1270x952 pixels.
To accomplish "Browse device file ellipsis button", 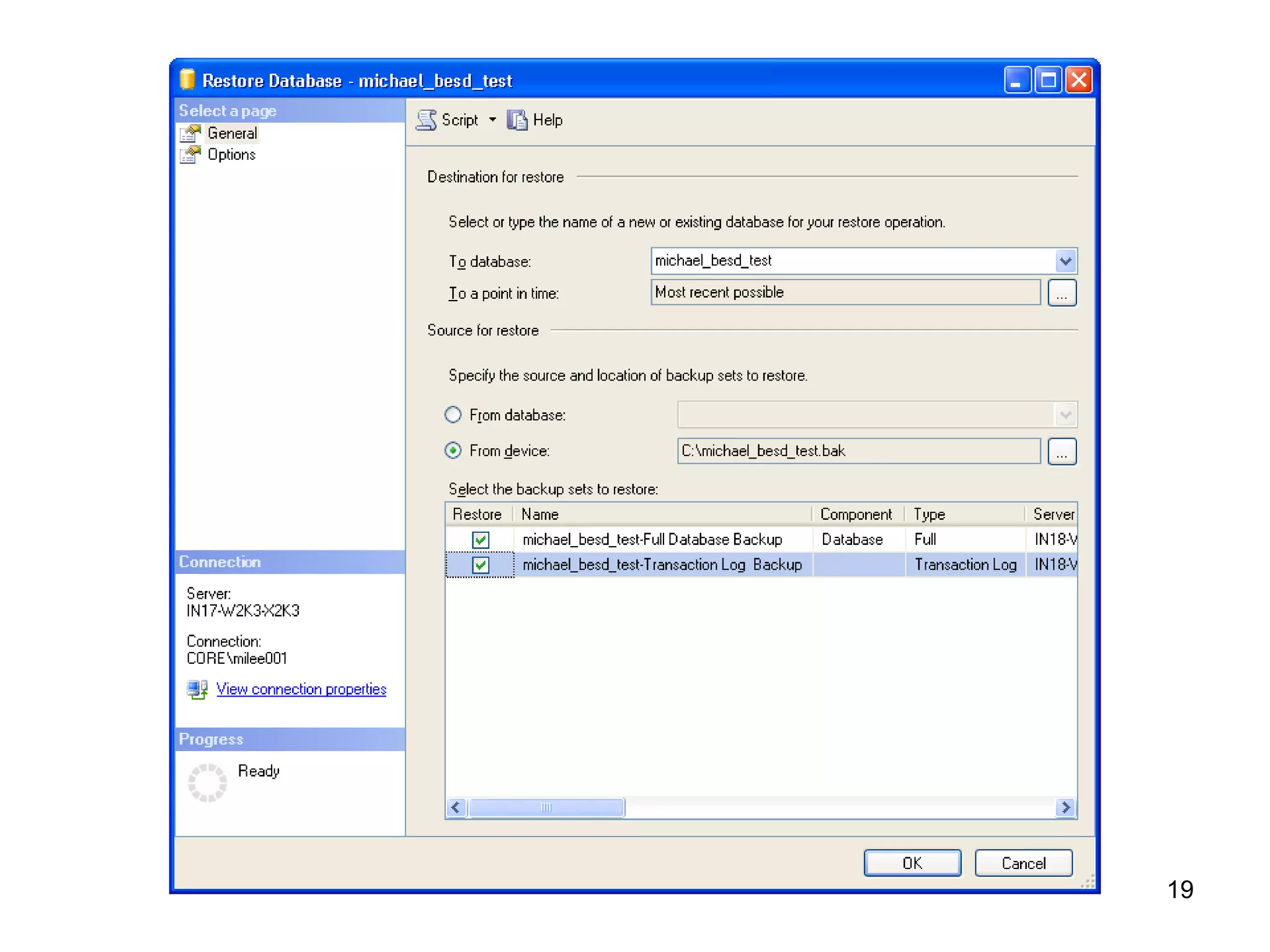I will pyautogui.click(x=1062, y=451).
